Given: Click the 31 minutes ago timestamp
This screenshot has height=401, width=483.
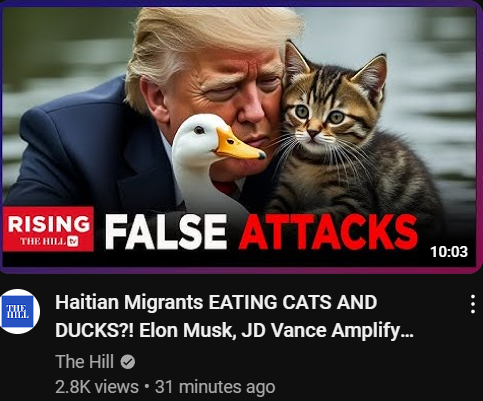Looking at the screenshot, I should (215, 387).
